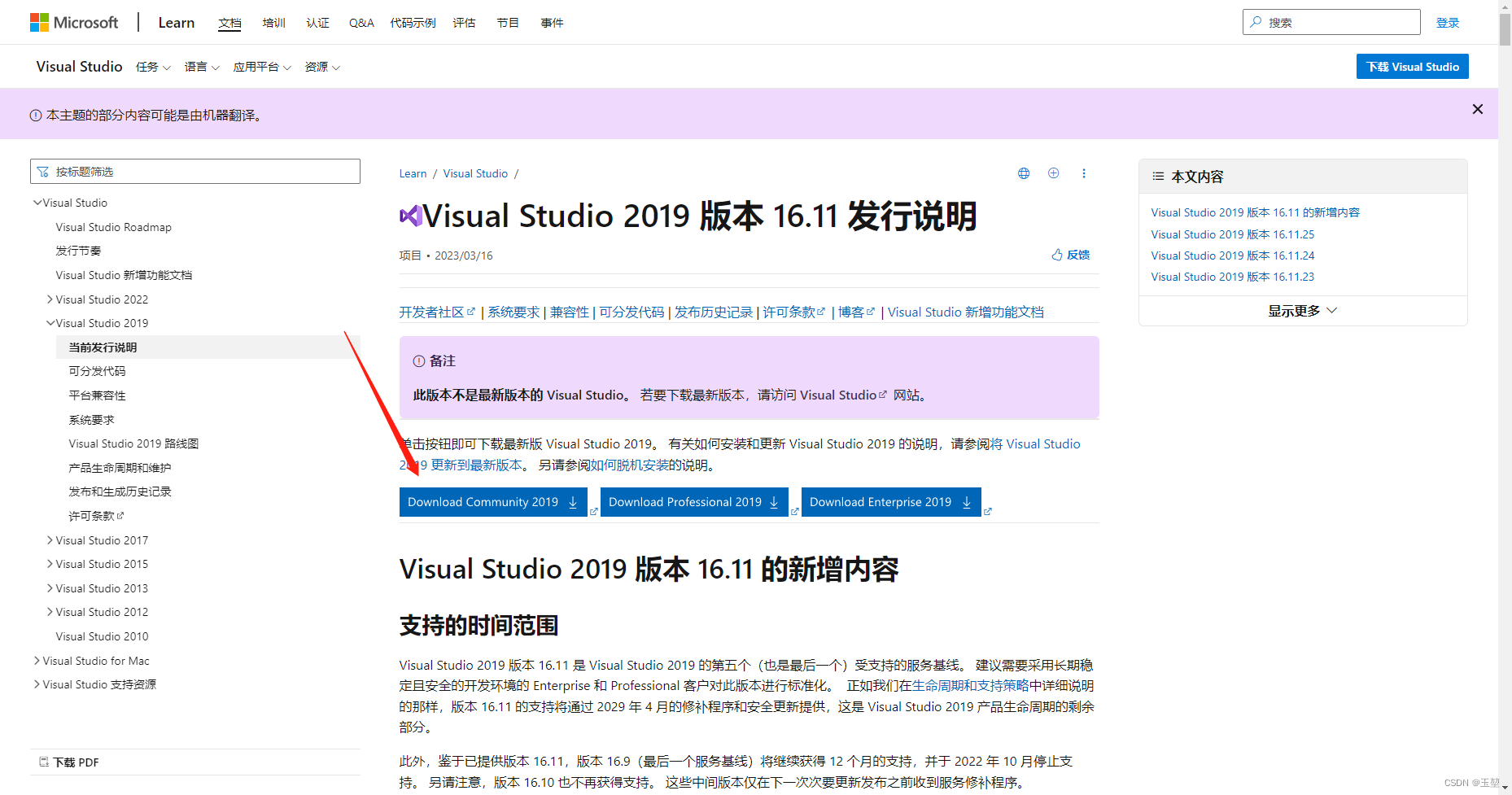Open the 应用平台 dropdown
The height and width of the screenshot is (795, 1512).
pyautogui.click(x=261, y=67)
